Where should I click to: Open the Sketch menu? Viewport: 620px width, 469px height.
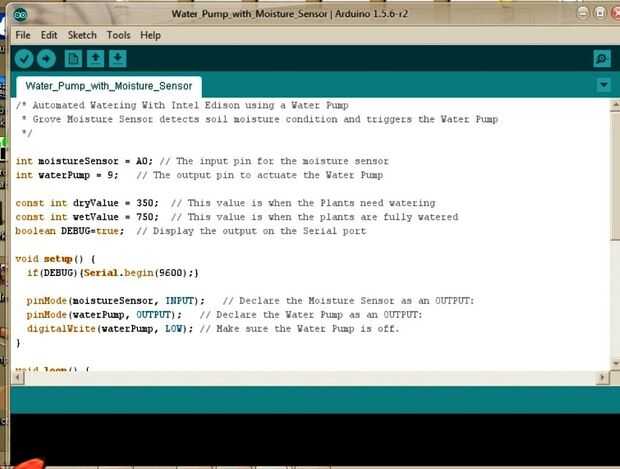point(82,35)
